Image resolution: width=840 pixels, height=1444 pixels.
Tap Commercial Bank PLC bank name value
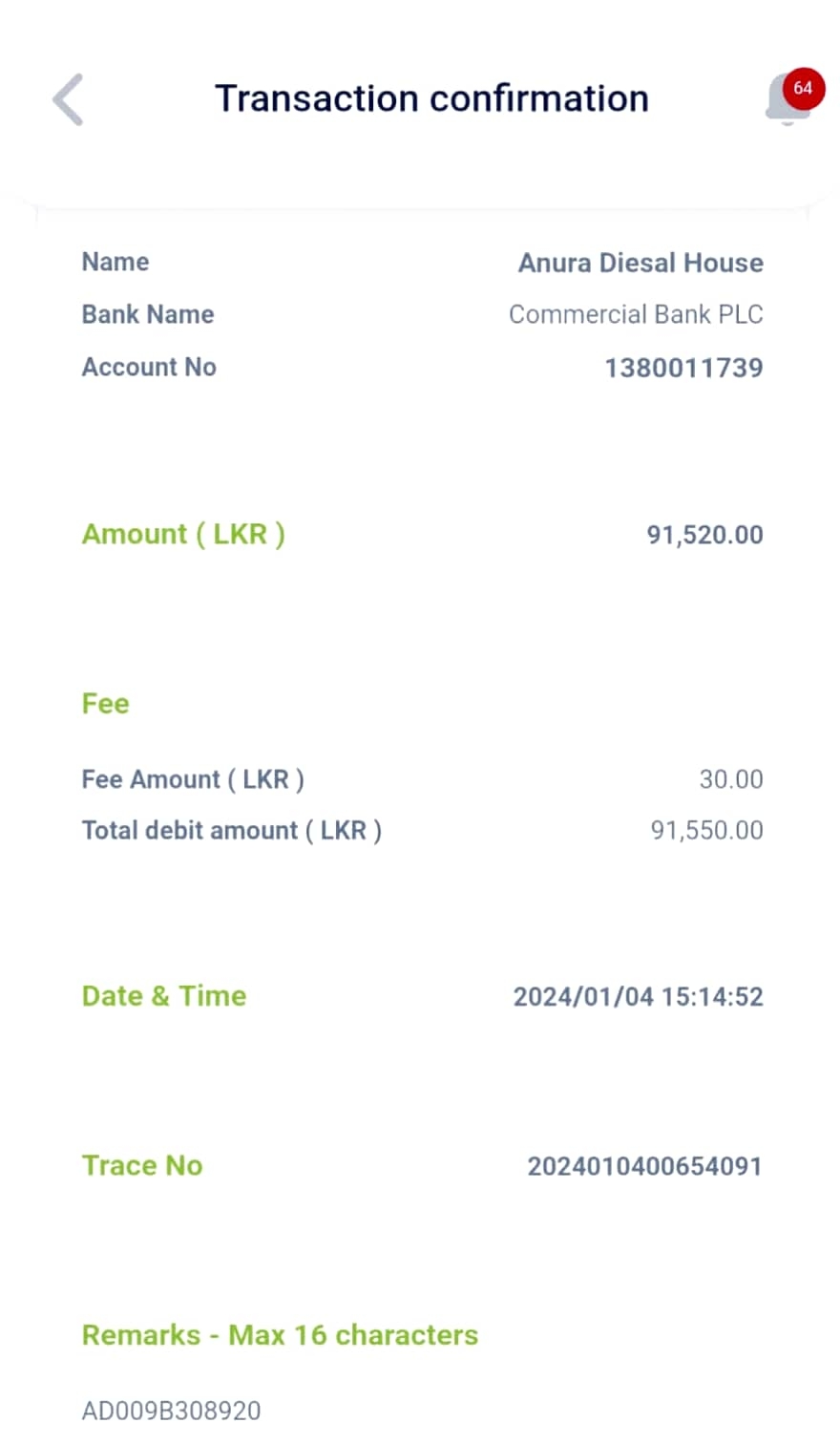[636, 314]
